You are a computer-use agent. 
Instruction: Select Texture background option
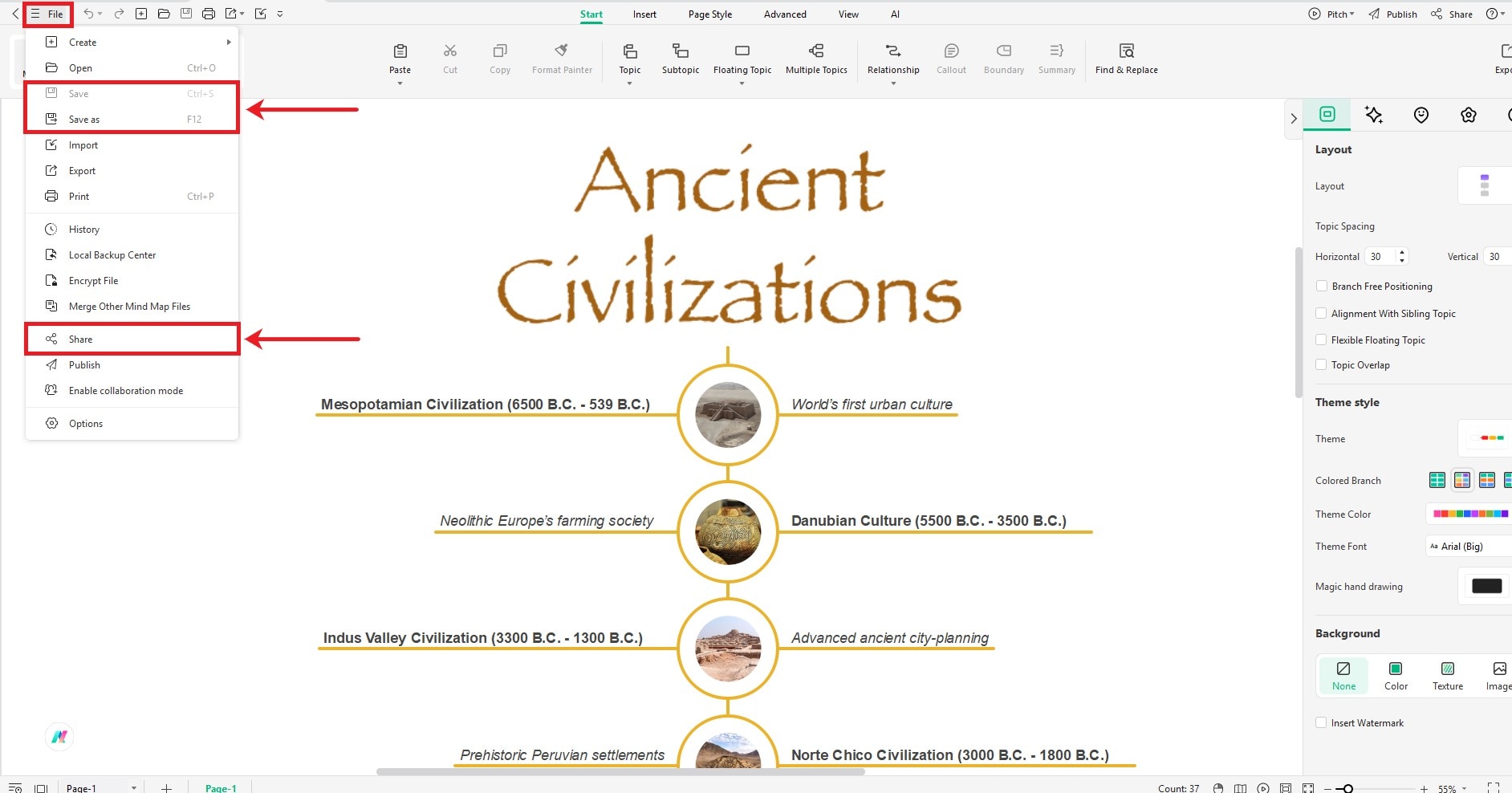pyautogui.click(x=1448, y=675)
